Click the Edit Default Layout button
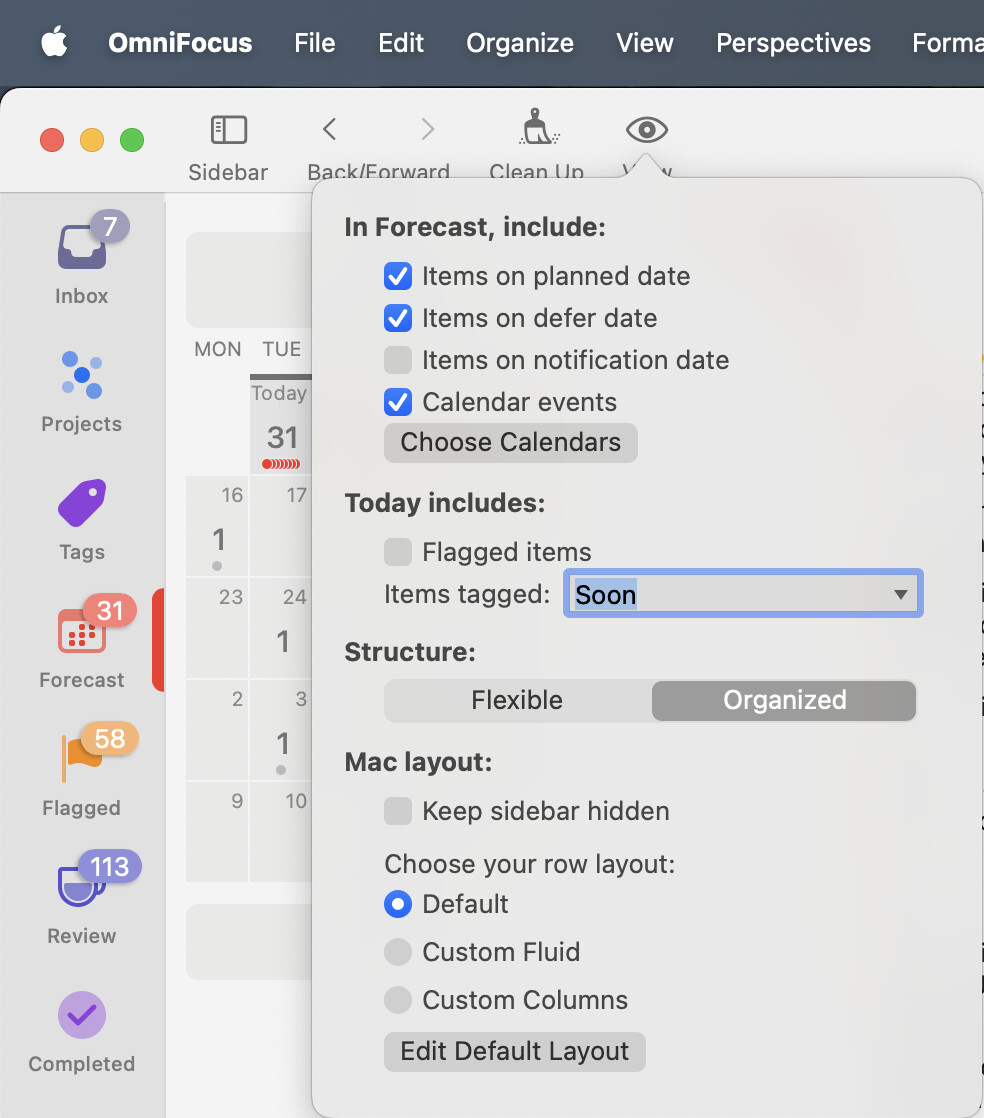Screen dimensions: 984x1118 tap(514, 1051)
